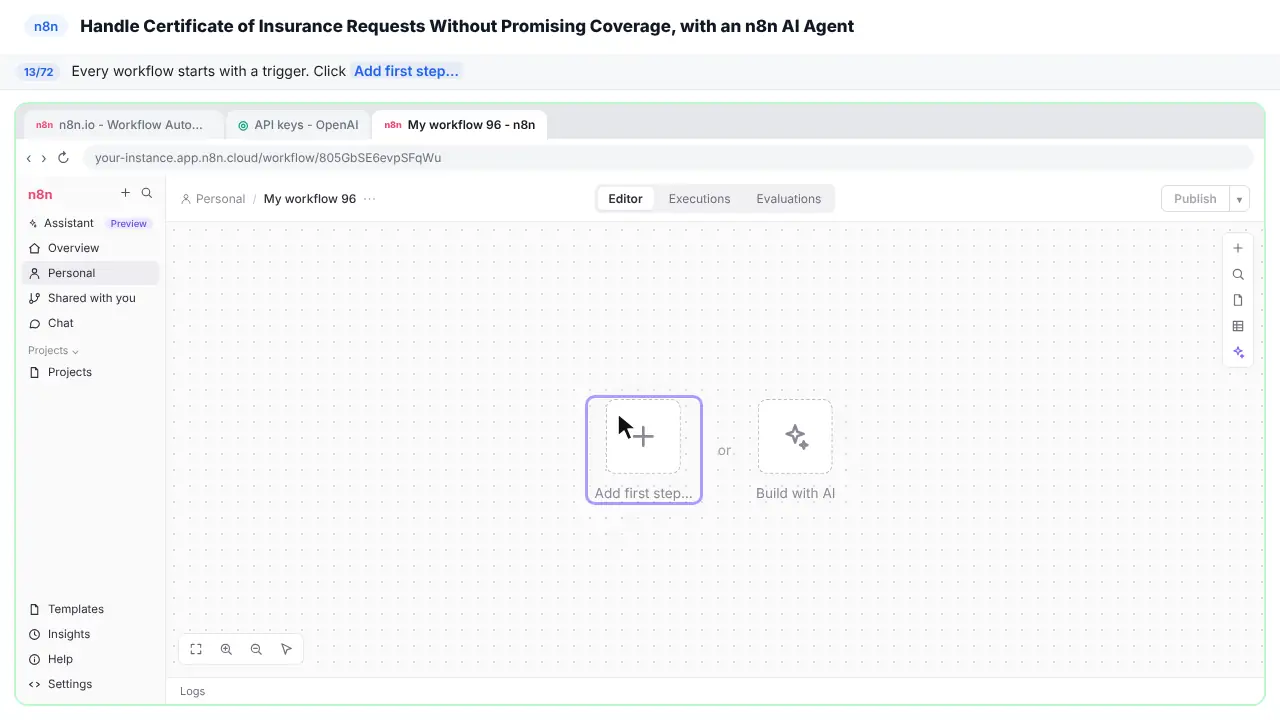Open the sticky note page icon on the right toolbar

tap(1238, 300)
